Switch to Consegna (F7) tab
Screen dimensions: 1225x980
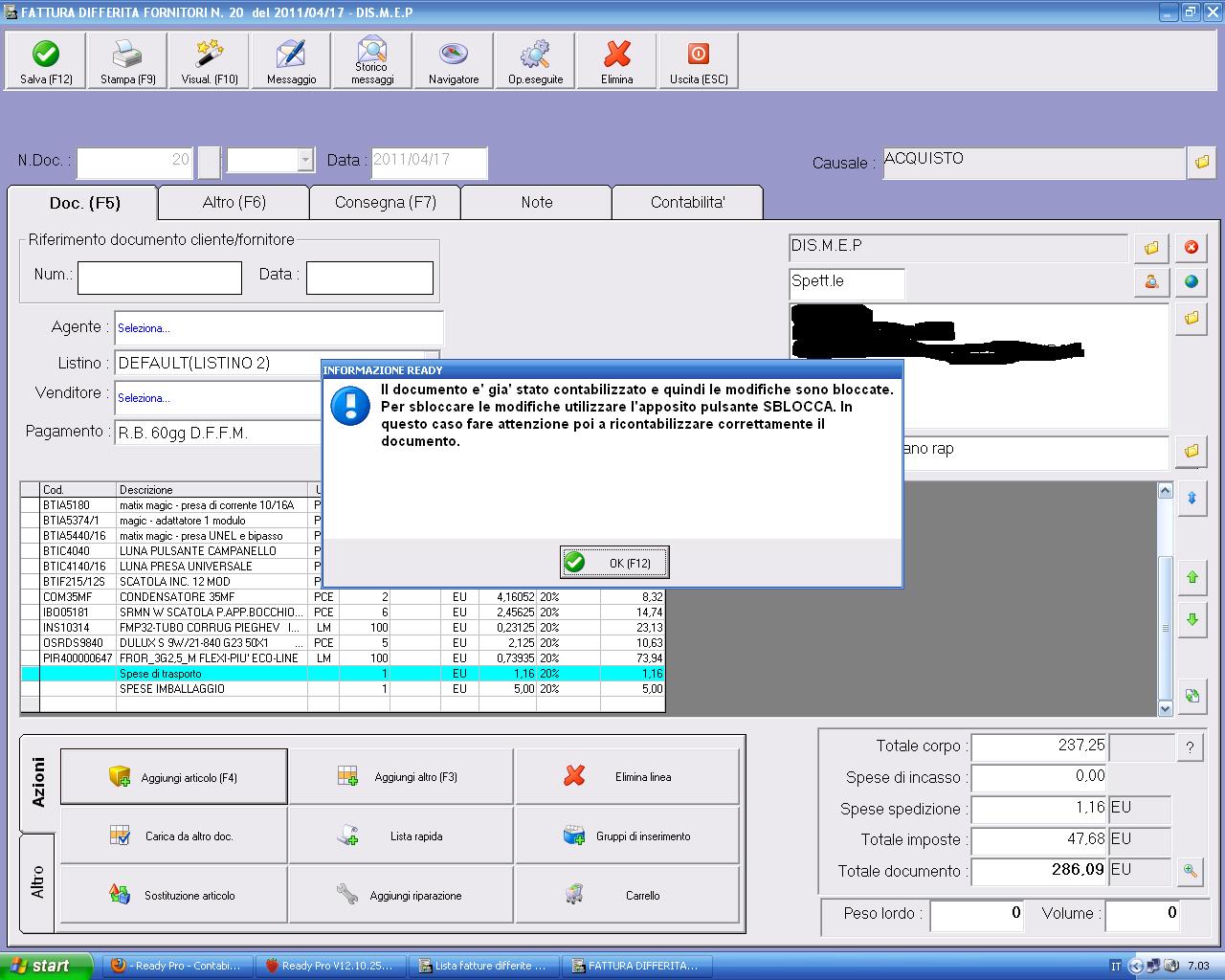click(x=386, y=202)
